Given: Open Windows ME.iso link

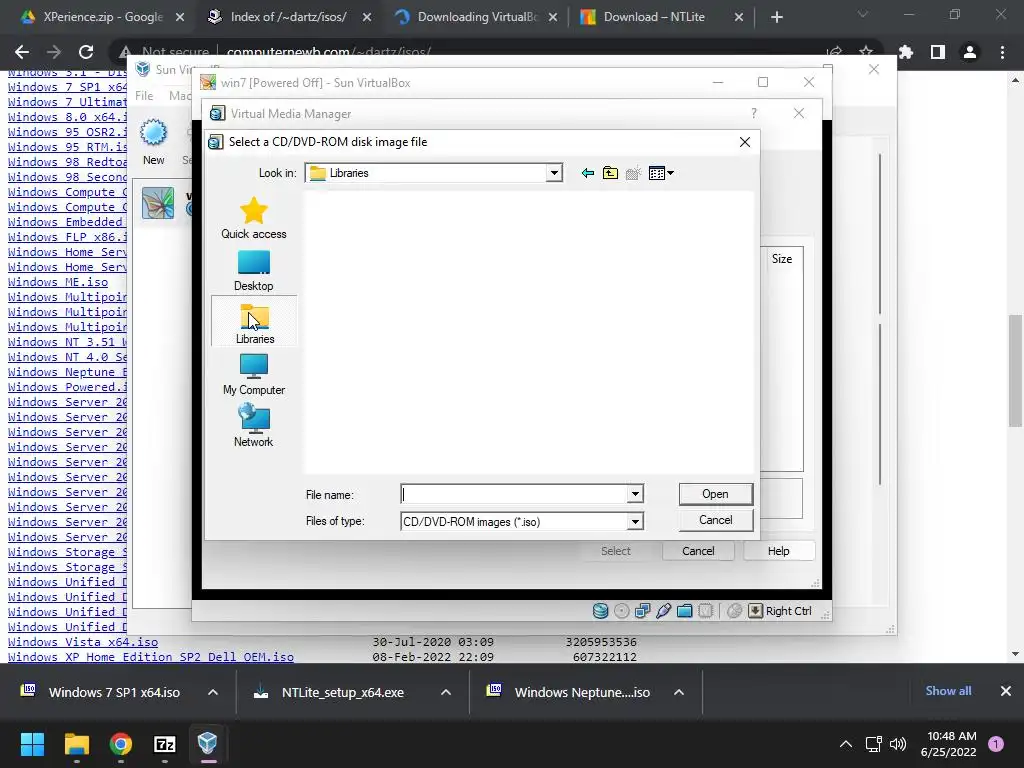Looking at the screenshot, I should (x=58, y=282).
